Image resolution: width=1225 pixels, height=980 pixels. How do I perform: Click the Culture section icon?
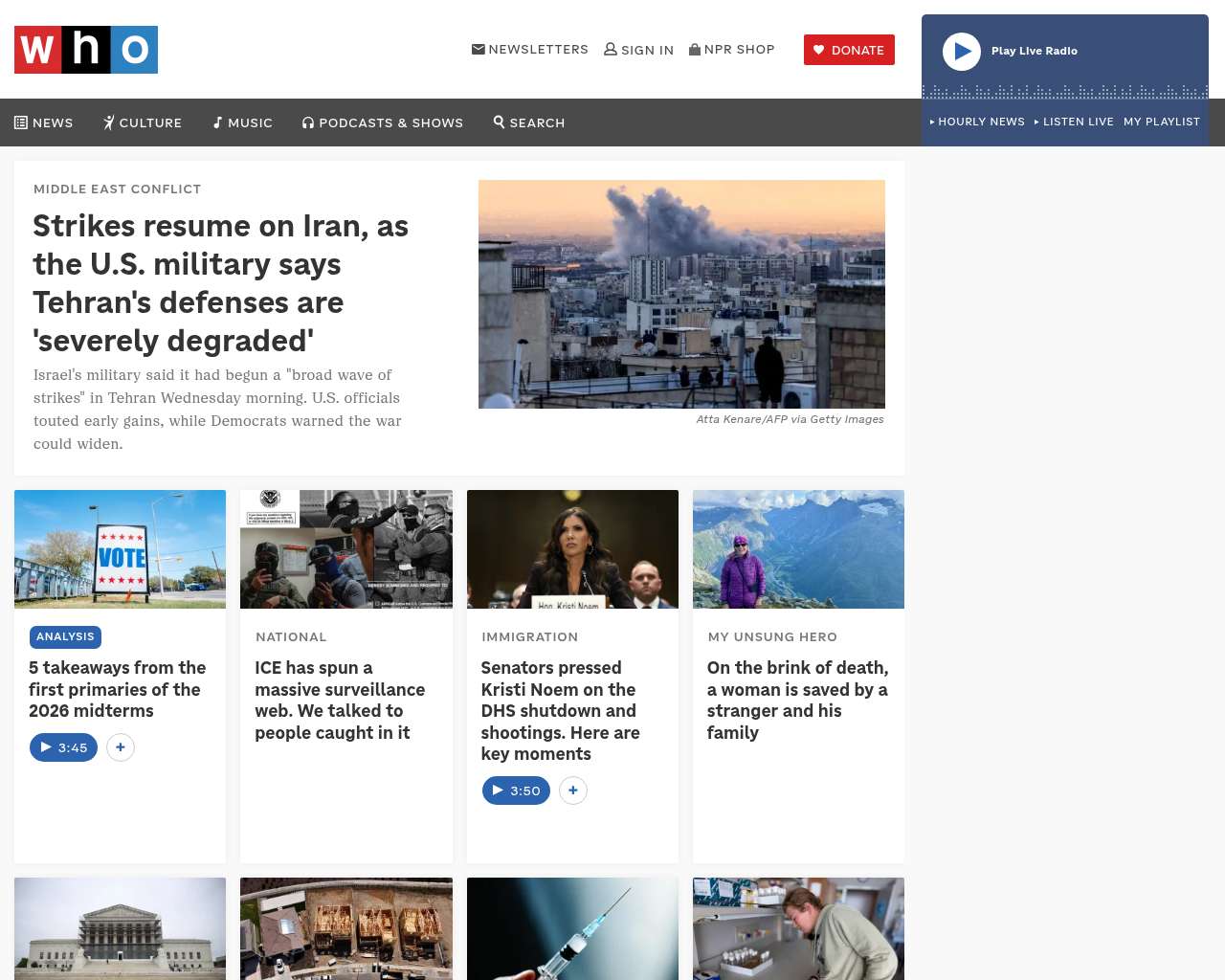point(109,122)
